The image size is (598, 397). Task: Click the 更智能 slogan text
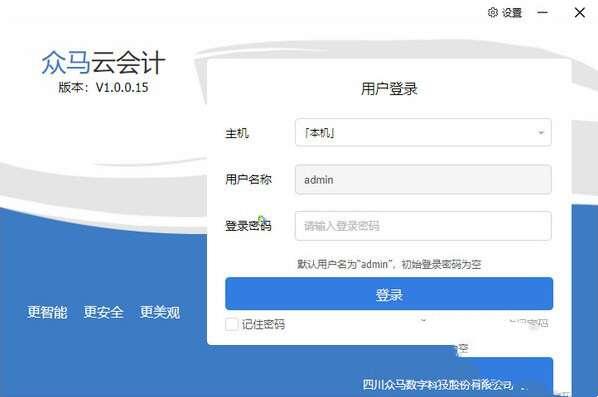(x=47, y=312)
